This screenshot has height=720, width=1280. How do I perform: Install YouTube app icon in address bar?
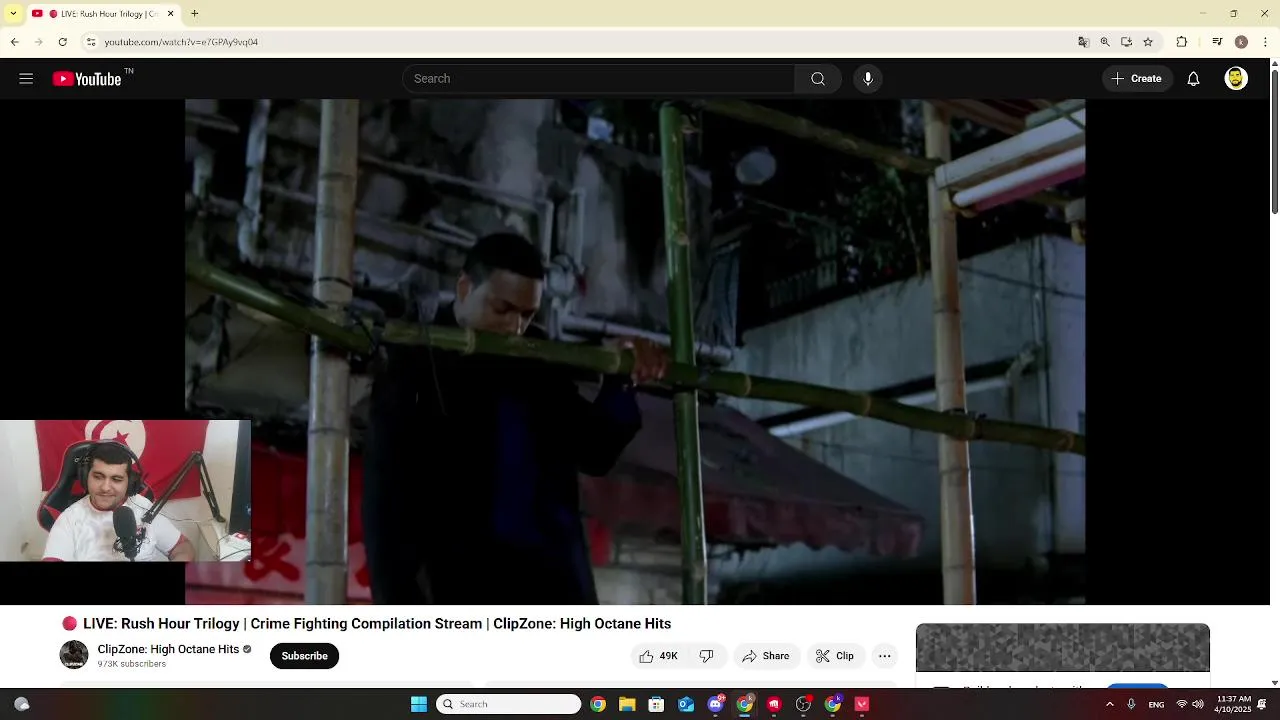point(1126,42)
